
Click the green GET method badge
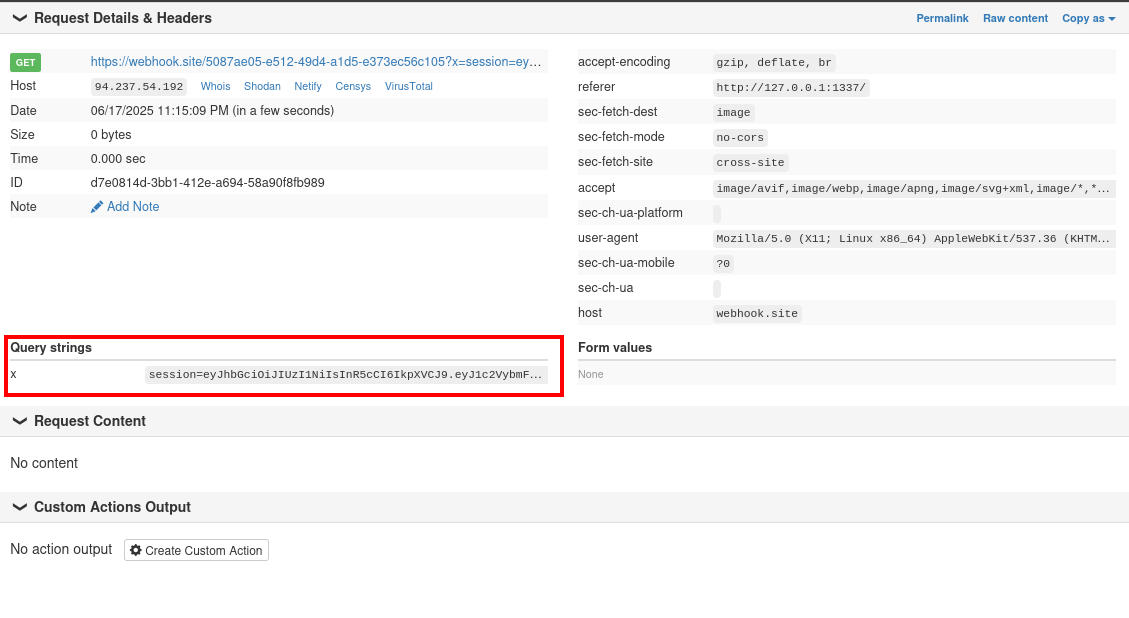pyautogui.click(x=25, y=62)
